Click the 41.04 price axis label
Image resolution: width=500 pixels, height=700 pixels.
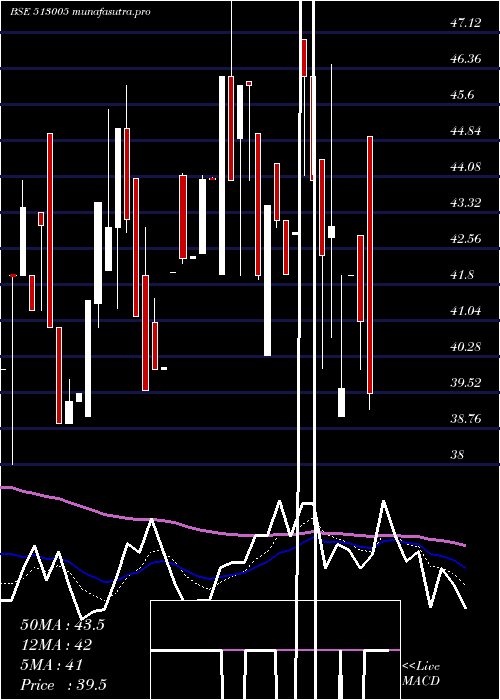pos(466,311)
